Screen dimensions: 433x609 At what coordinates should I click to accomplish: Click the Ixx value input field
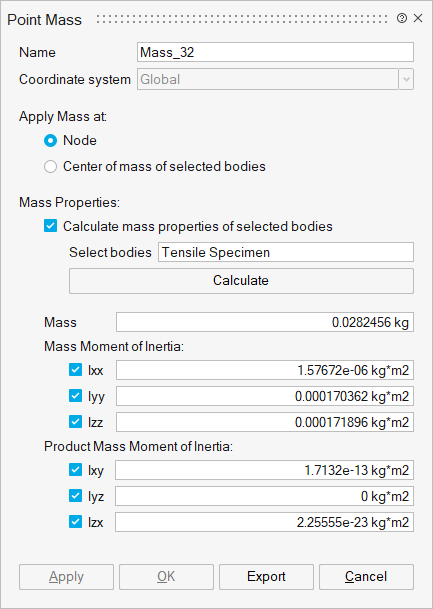point(265,370)
